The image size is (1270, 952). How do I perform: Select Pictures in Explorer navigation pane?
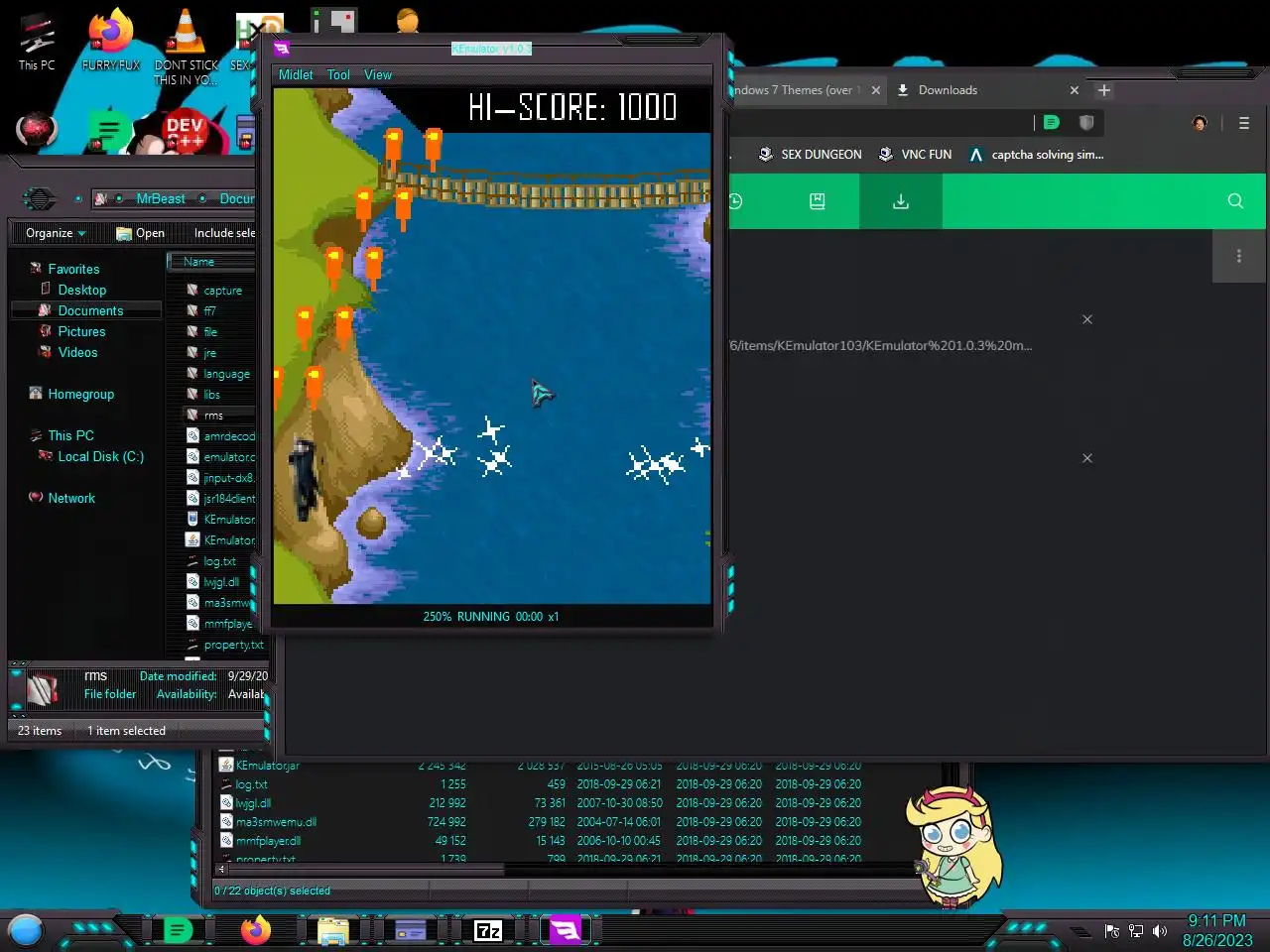click(x=81, y=331)
